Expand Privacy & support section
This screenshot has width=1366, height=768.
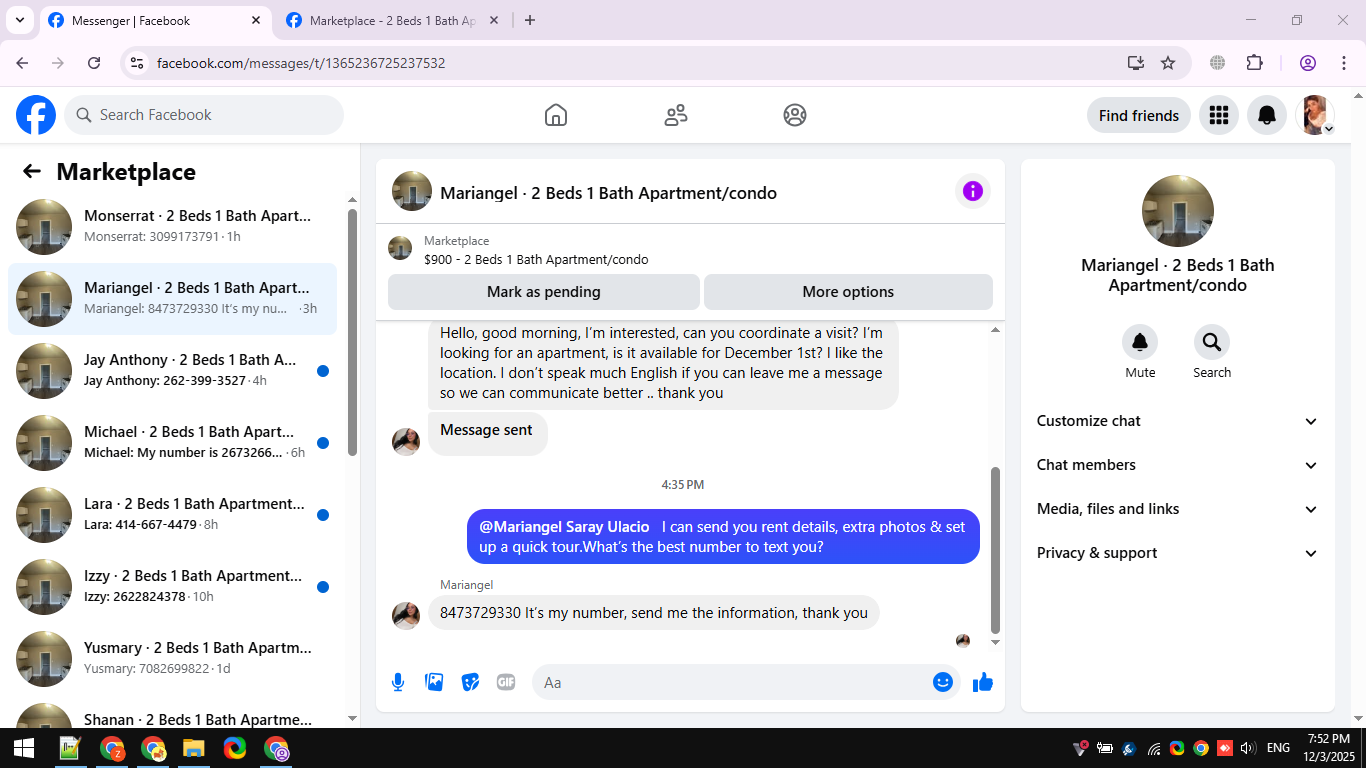1178,553
